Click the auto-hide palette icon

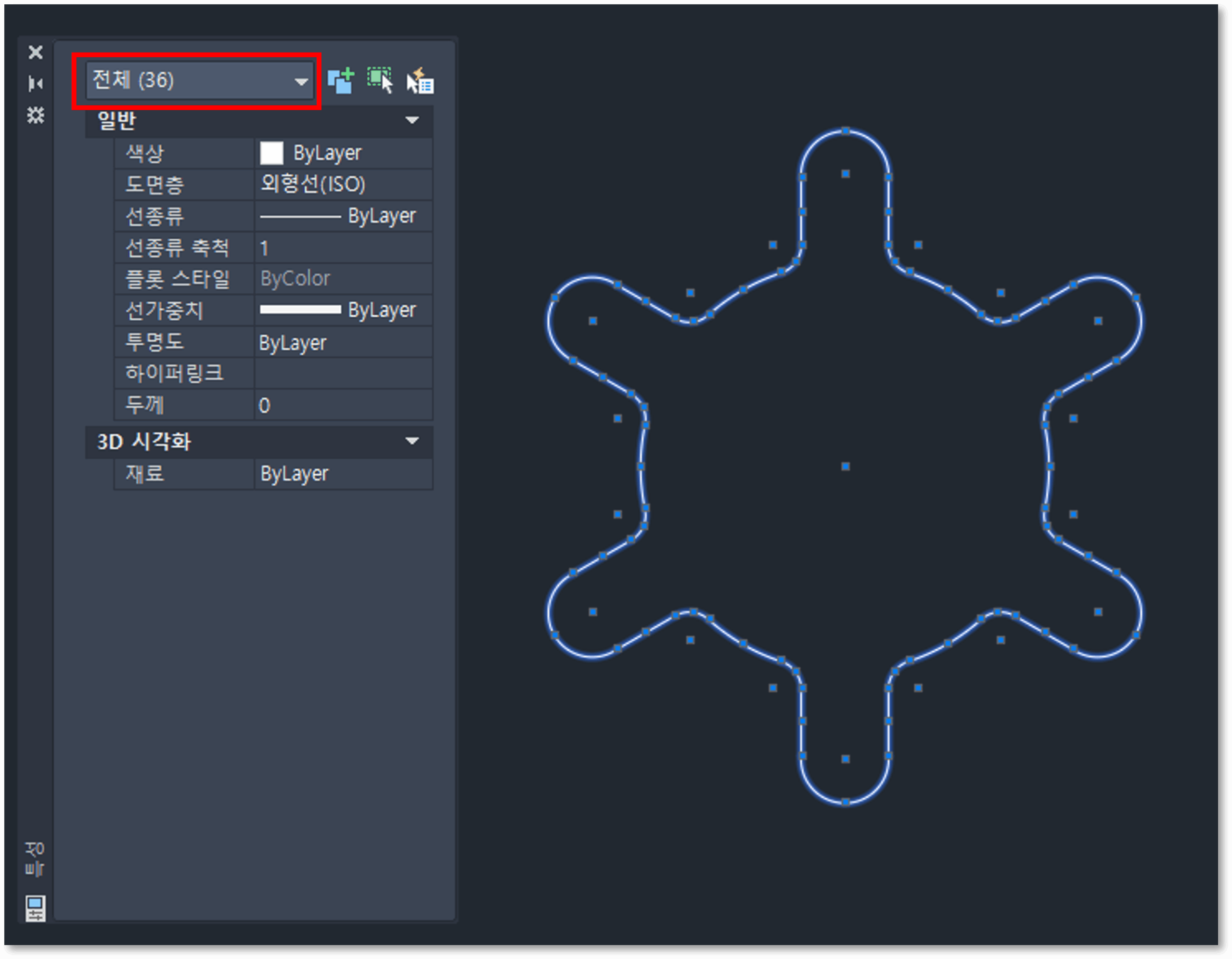(36, 84)
